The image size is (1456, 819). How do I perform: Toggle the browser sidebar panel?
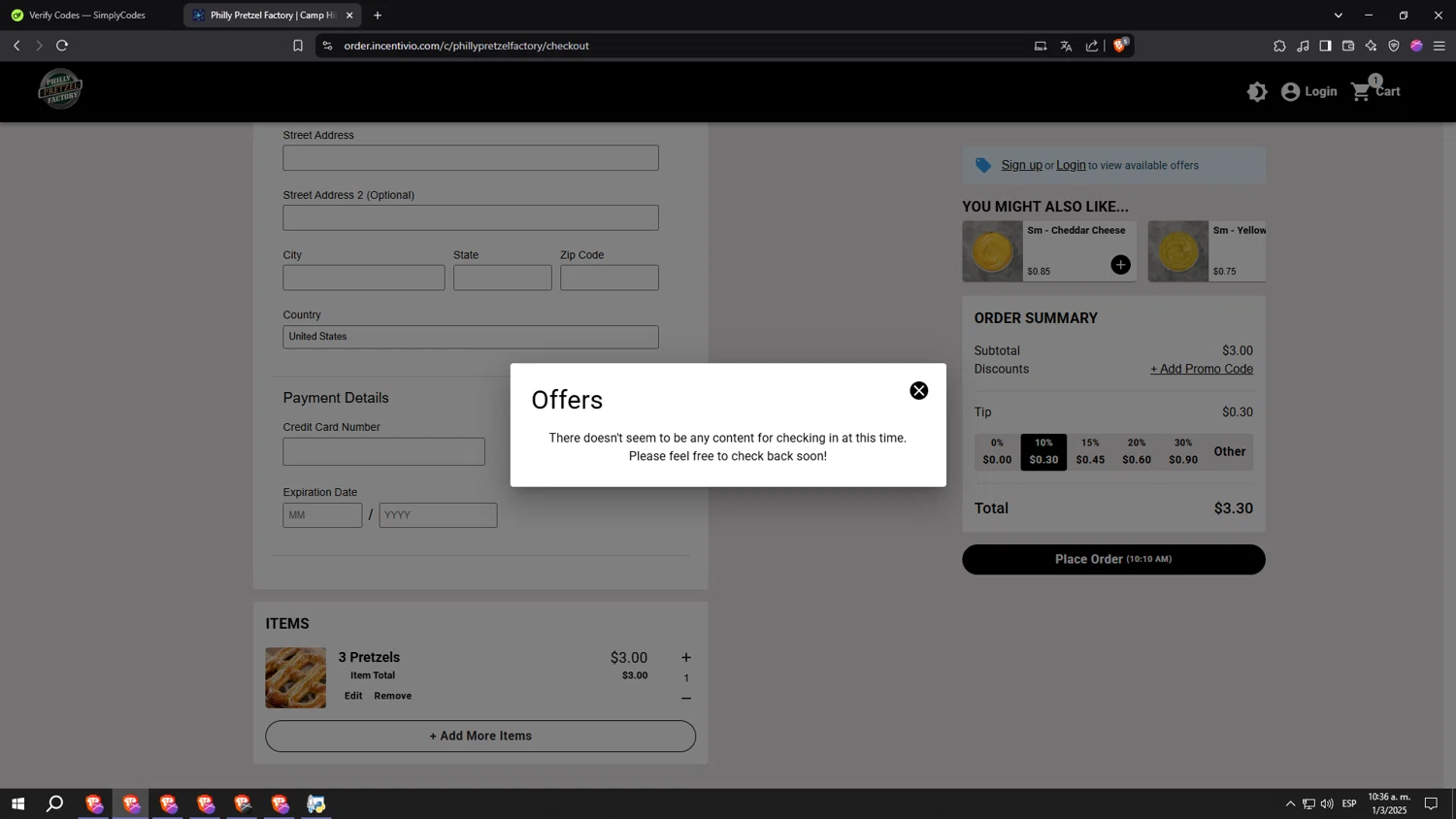pyautogui.click(x=1325, y=46)
